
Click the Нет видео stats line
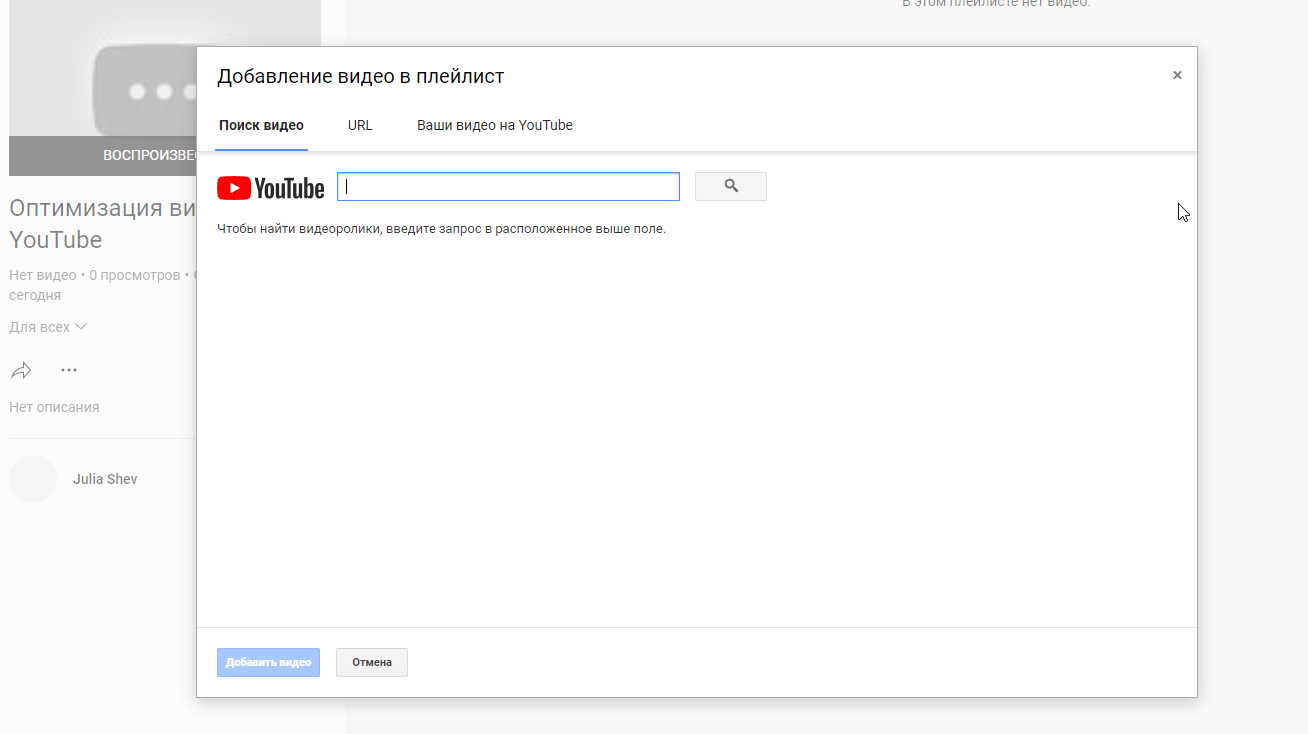[x=43, y=275]
